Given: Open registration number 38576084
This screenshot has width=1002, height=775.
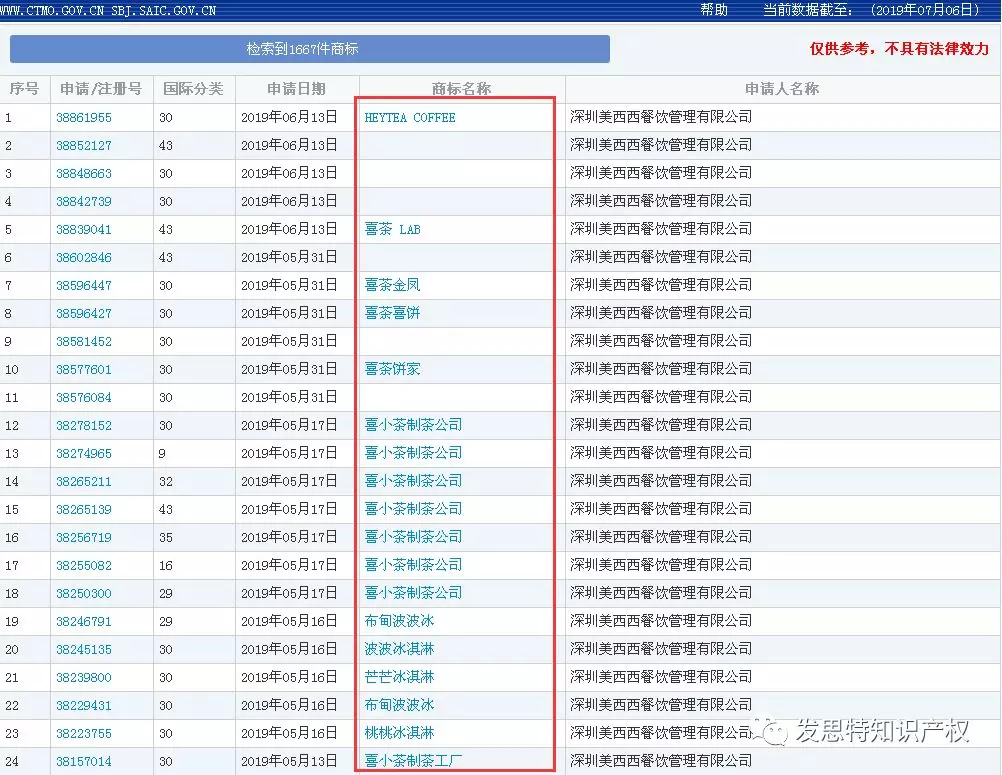Looking at the screenshot, I should (84, 397).
